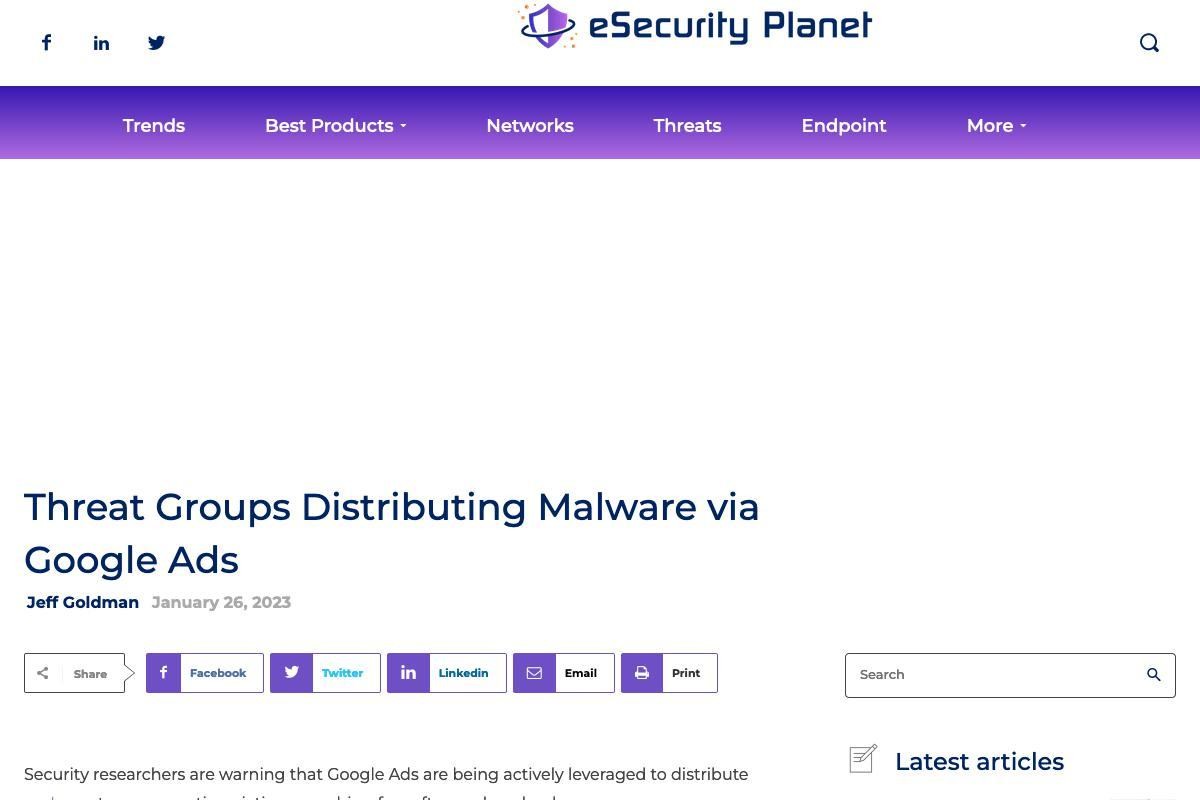Click the Latest articles notepad icon
Viewport: 1200px width, 800px height.
[863, 759]
